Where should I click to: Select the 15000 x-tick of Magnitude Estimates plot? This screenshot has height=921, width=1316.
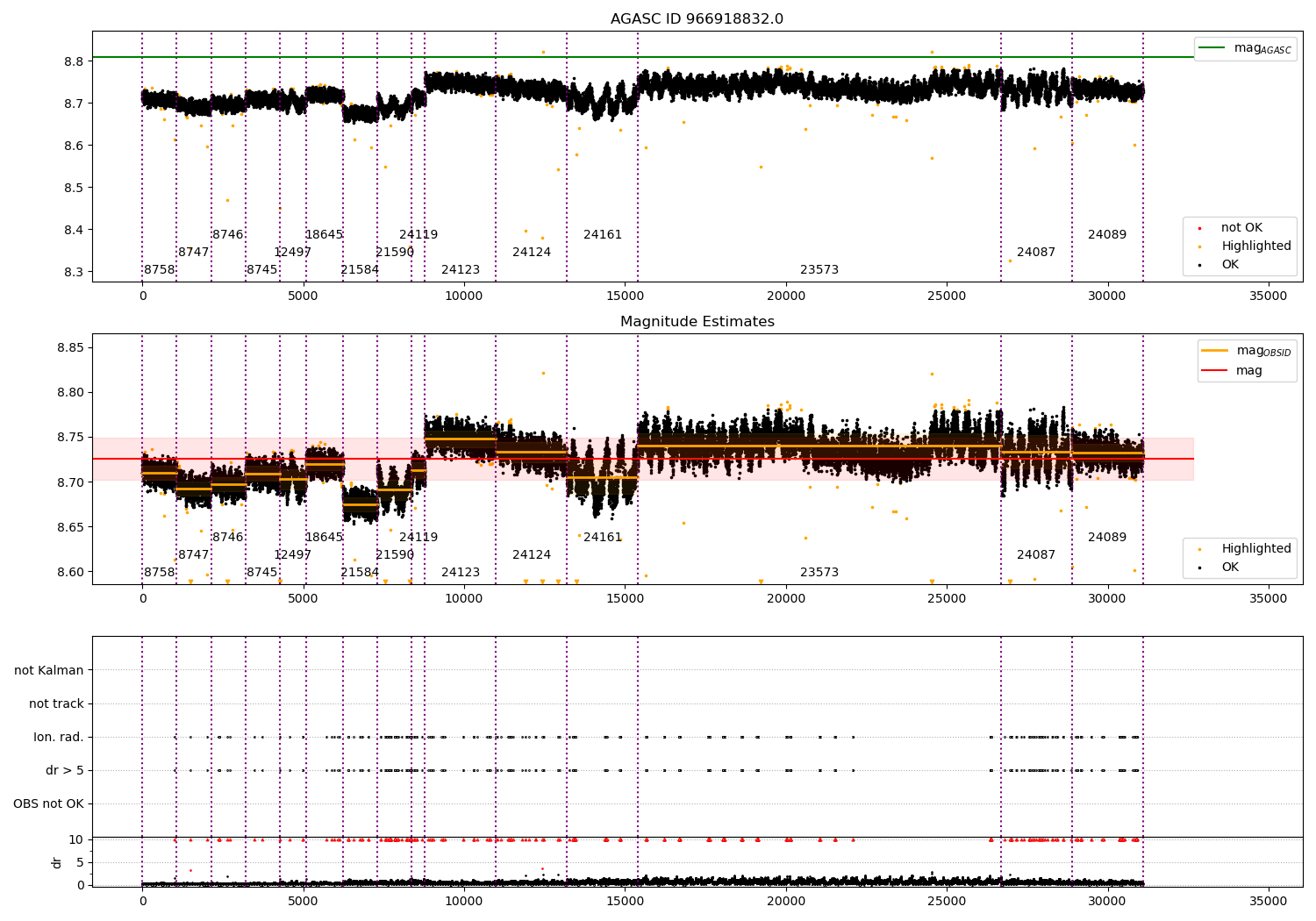tap(625, 599)
